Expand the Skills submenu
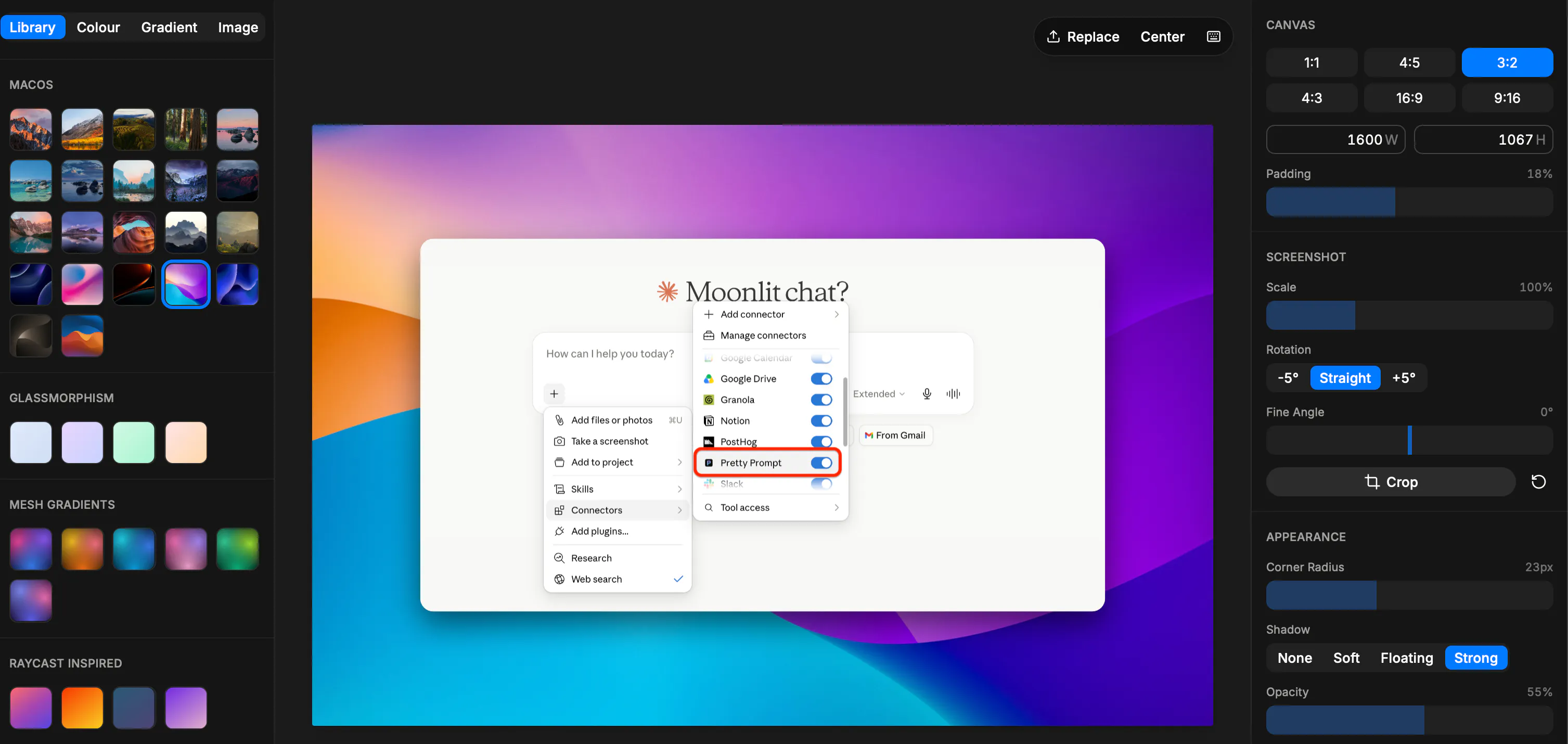1568x744 pixels. click(x=618, y=489)
